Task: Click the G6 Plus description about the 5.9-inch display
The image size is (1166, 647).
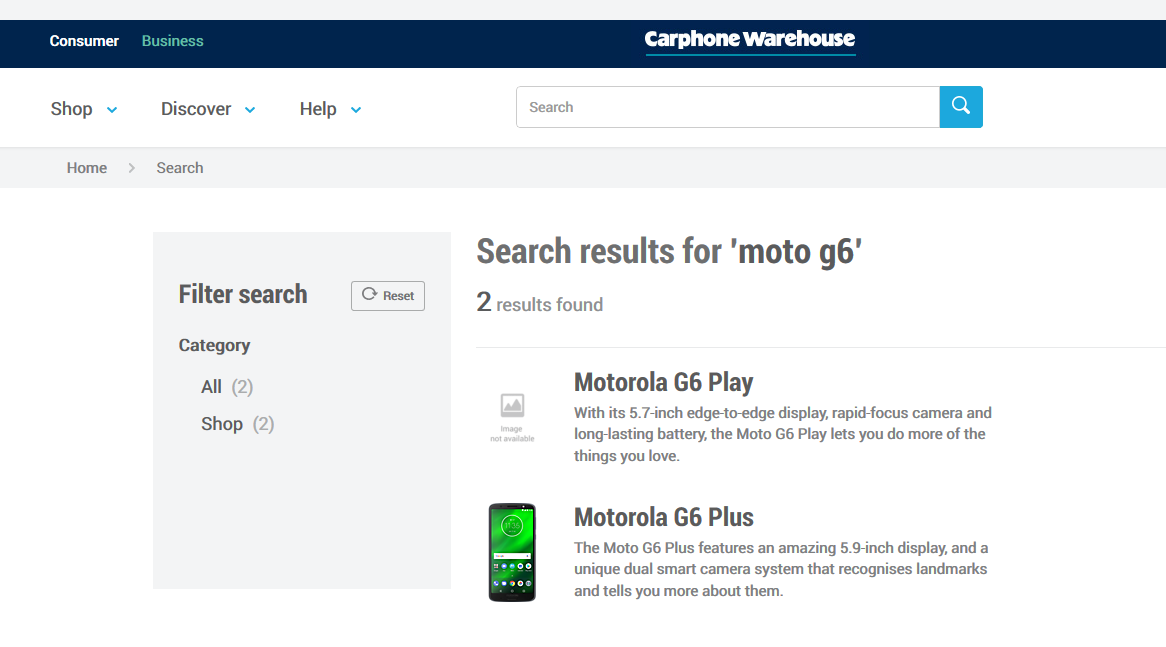Action: 781,569
